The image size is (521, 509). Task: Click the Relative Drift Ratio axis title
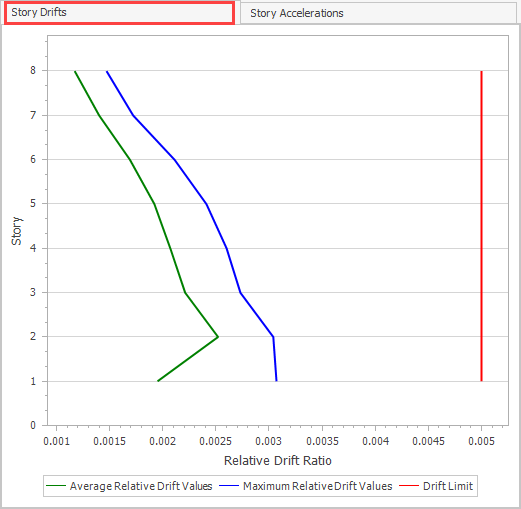point(278,461)
